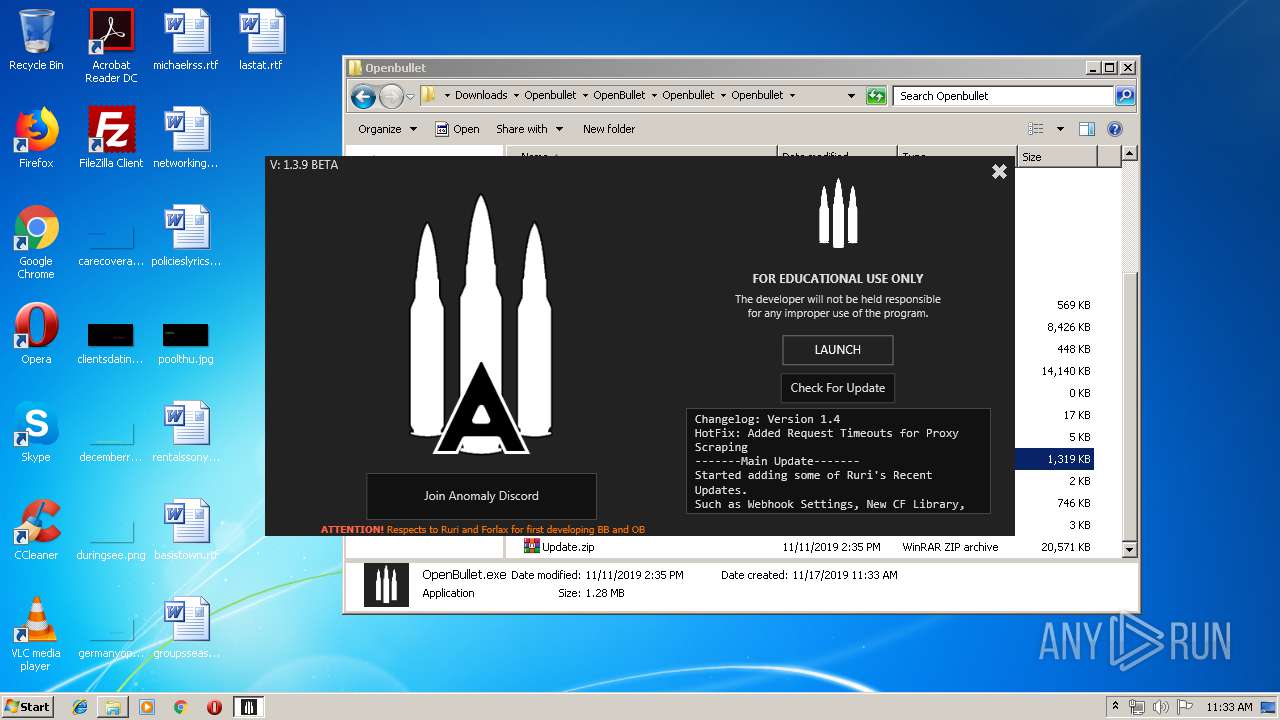Open Explorer help icon
Viewport: 1280px width, 720px height.
(1115, 129)
